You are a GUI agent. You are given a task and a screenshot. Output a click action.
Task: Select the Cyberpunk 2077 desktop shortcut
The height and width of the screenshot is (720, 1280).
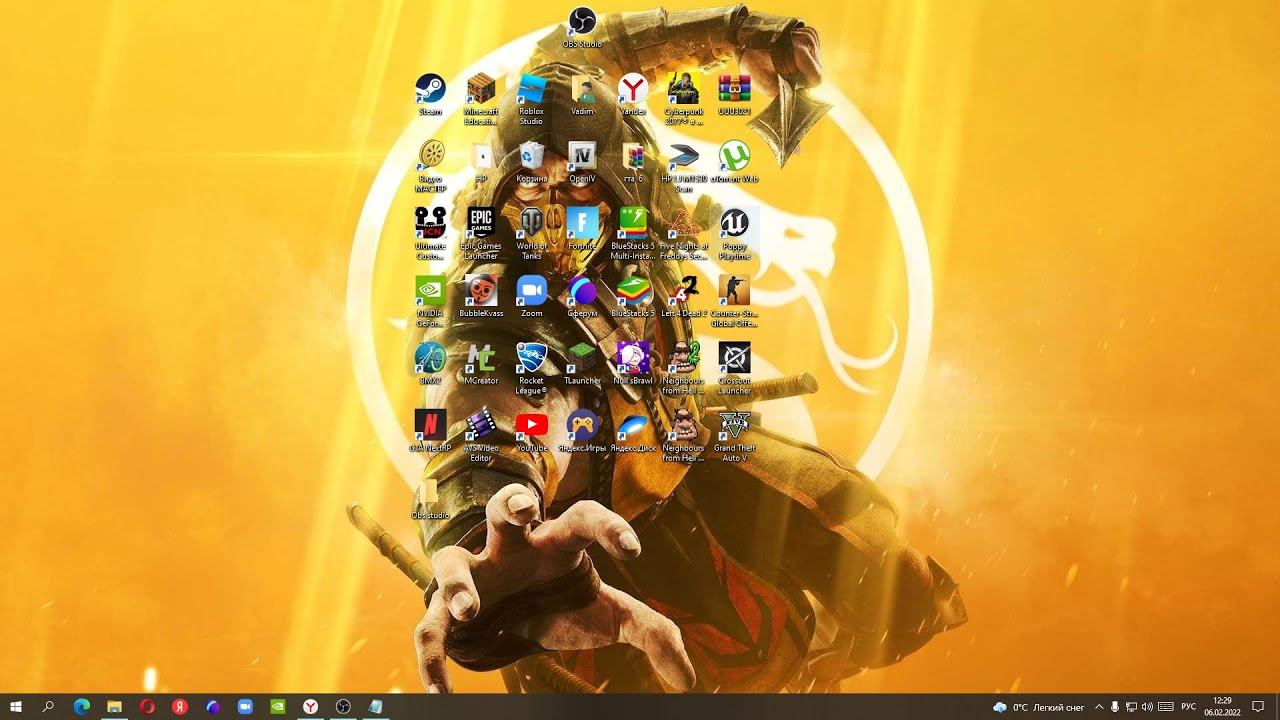point(684,99)
